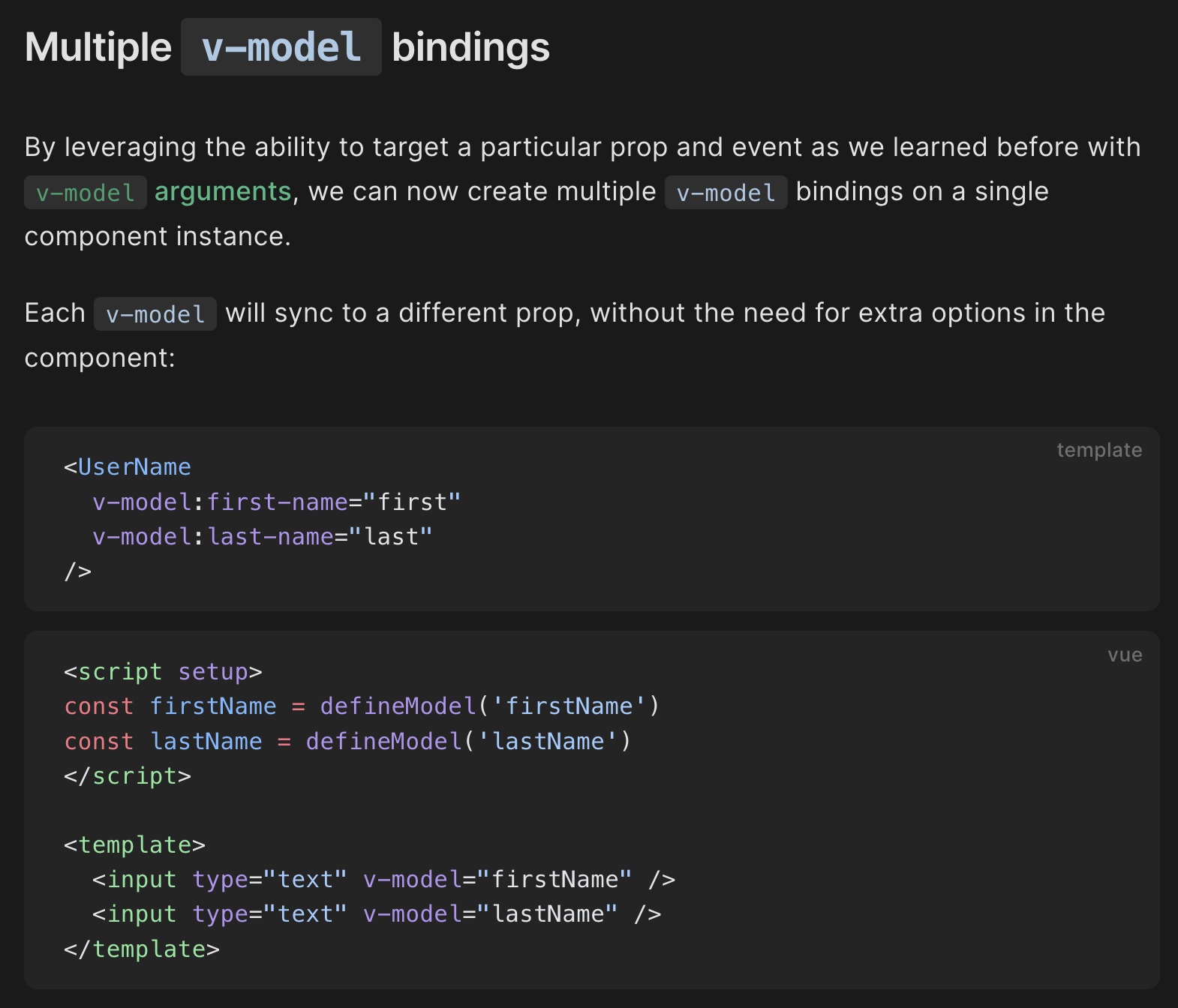
Task: Click the '<script setup>' code line
Action: tap(163, 672)
